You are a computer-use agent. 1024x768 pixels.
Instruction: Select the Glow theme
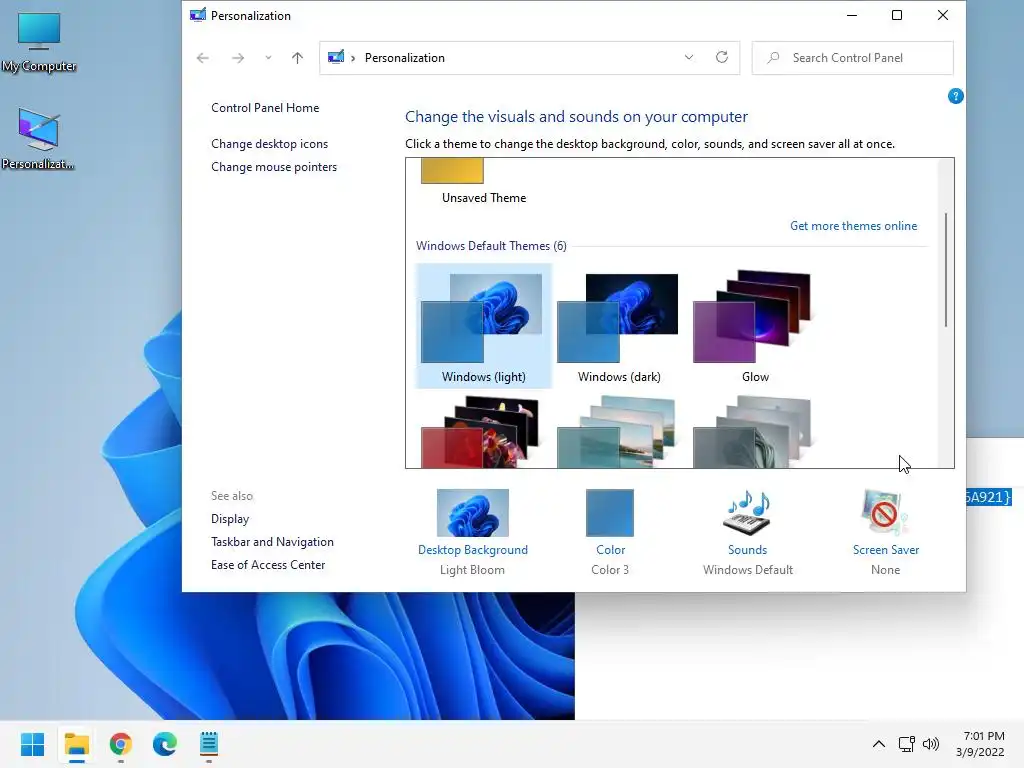[x=754, y=326]
